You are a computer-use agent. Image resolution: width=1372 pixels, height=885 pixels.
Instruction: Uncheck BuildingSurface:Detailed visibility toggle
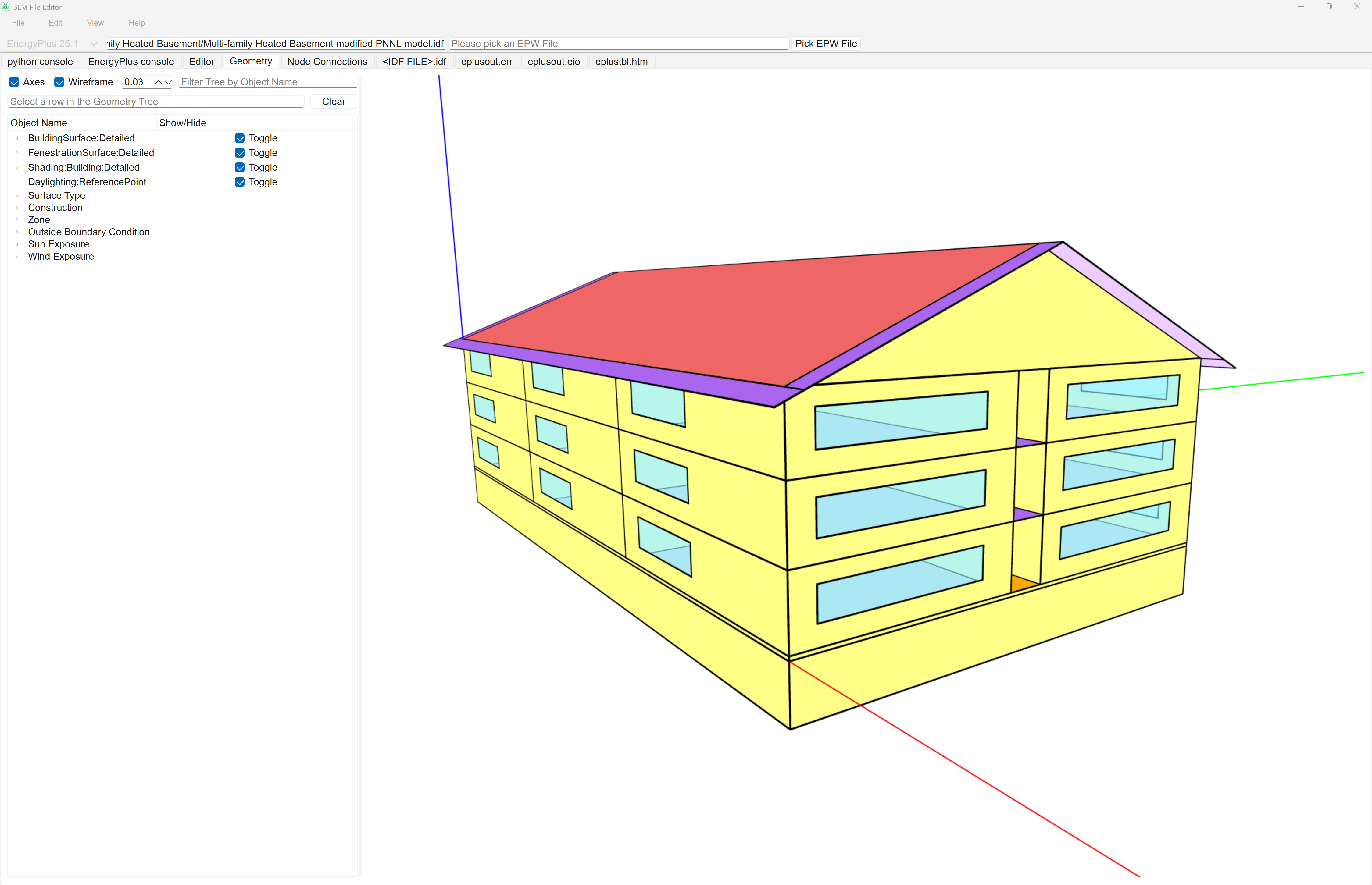240,138
